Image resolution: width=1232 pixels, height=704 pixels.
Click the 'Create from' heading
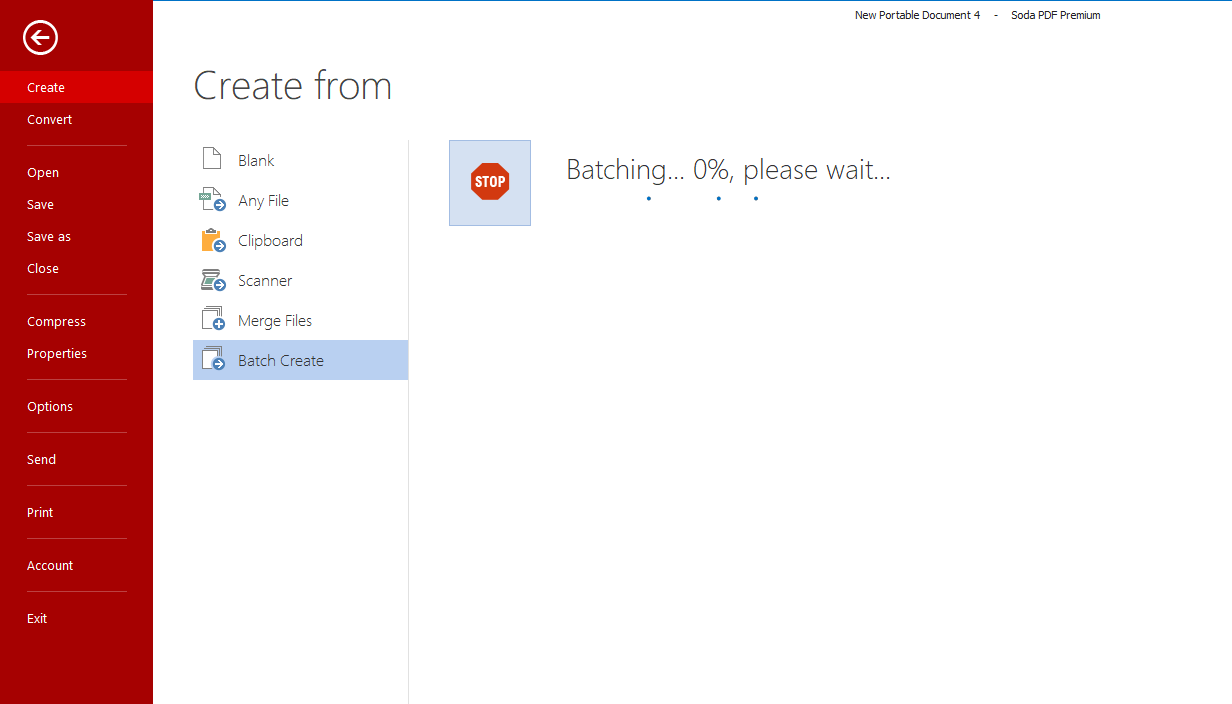[292, 86]
